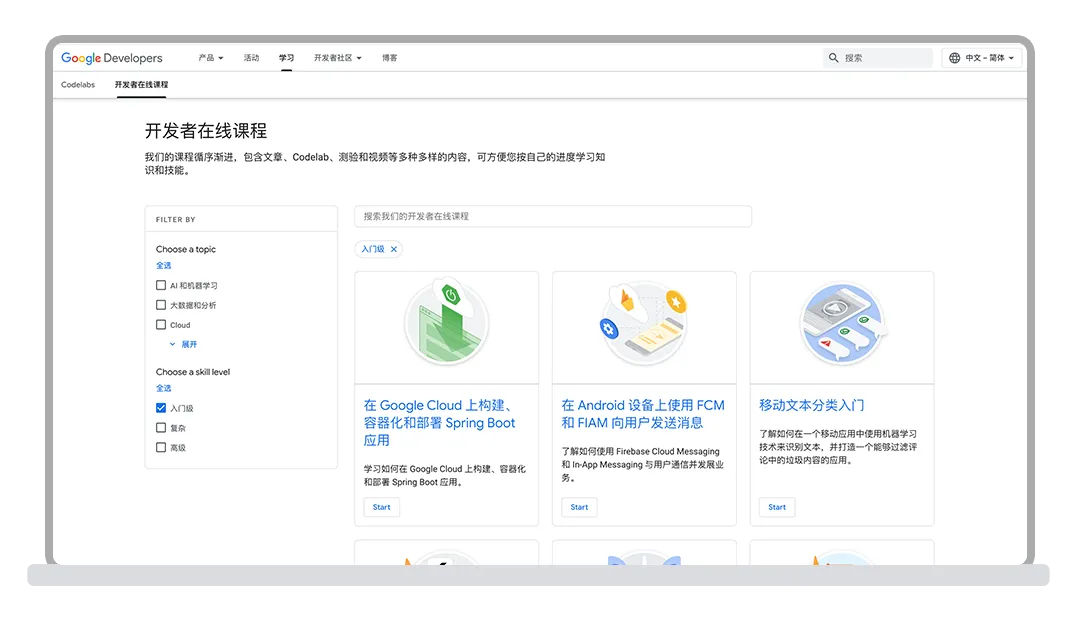This screenshot has height=627, width=1080.
Task: Click 全选 under Choose a skill level
Action: (x=163, y=388)
